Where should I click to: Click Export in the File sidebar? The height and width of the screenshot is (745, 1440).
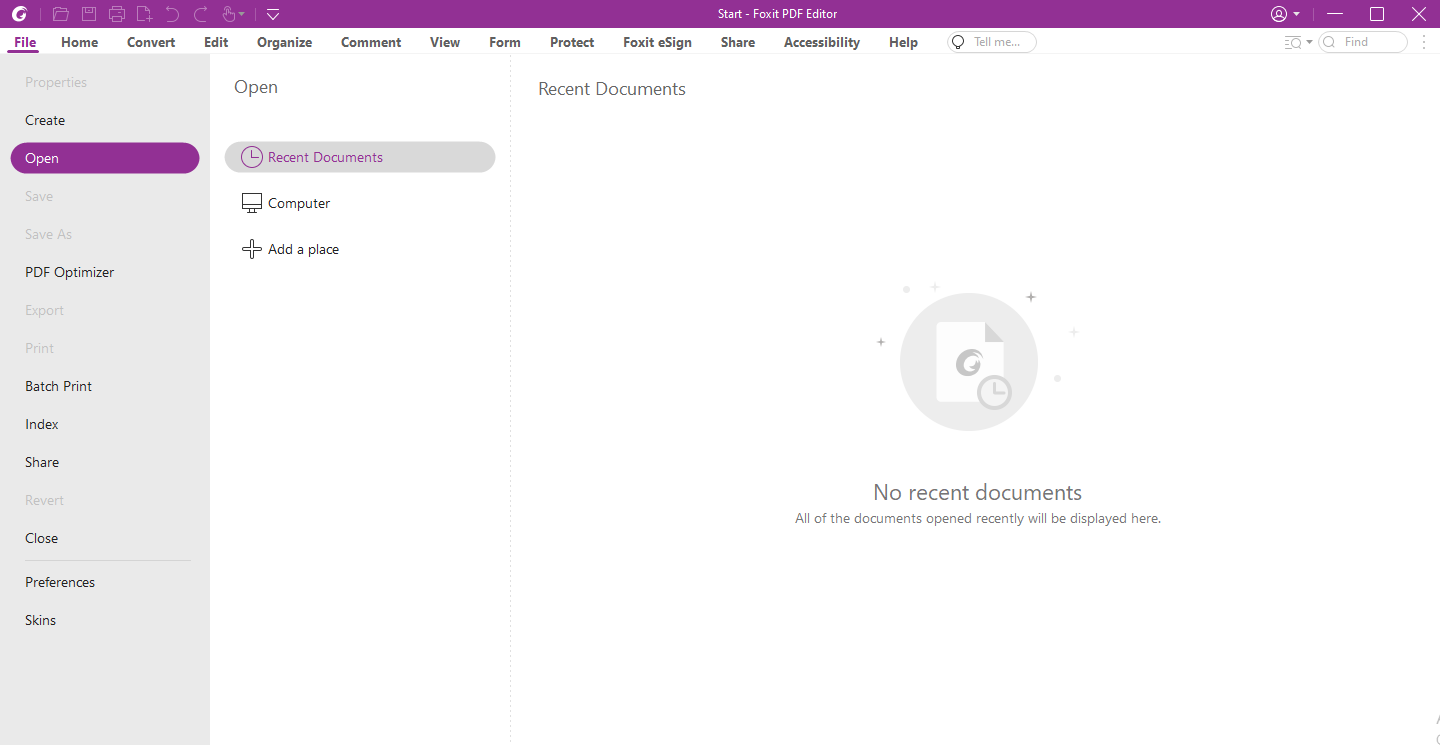pos(105,310)
